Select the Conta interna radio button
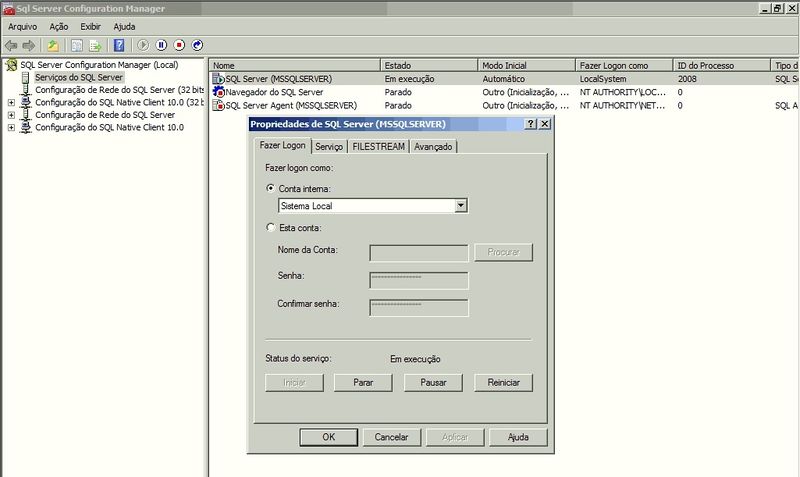 (x=270, y=188)
